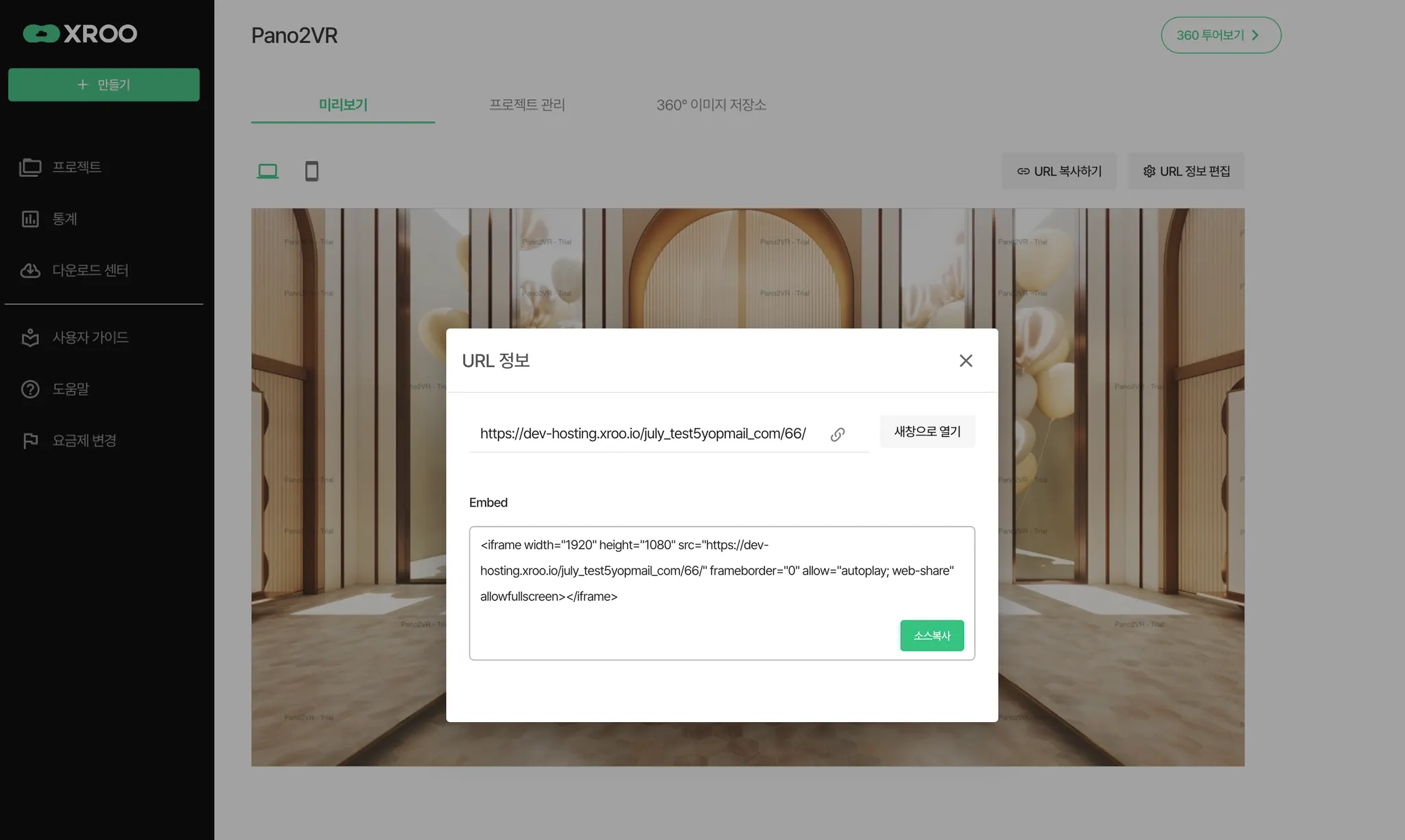
Task: Switch to desktop preview icon
Action: pyautogui.click(x=268, y=171)
